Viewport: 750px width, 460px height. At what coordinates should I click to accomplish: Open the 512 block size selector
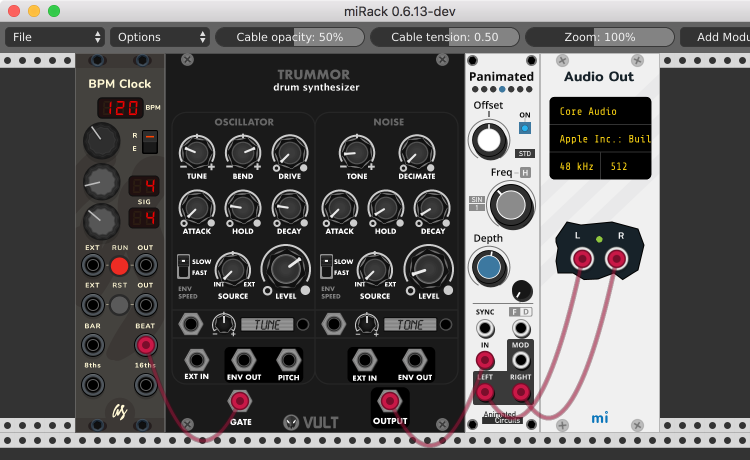(626, 166)
